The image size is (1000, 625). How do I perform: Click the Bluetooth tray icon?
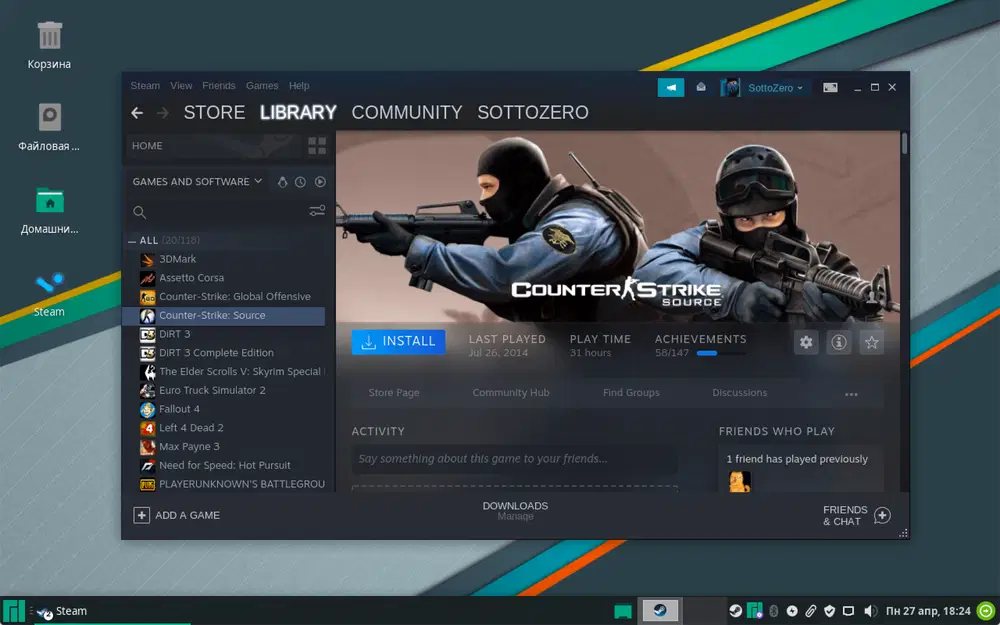point(774,611)
